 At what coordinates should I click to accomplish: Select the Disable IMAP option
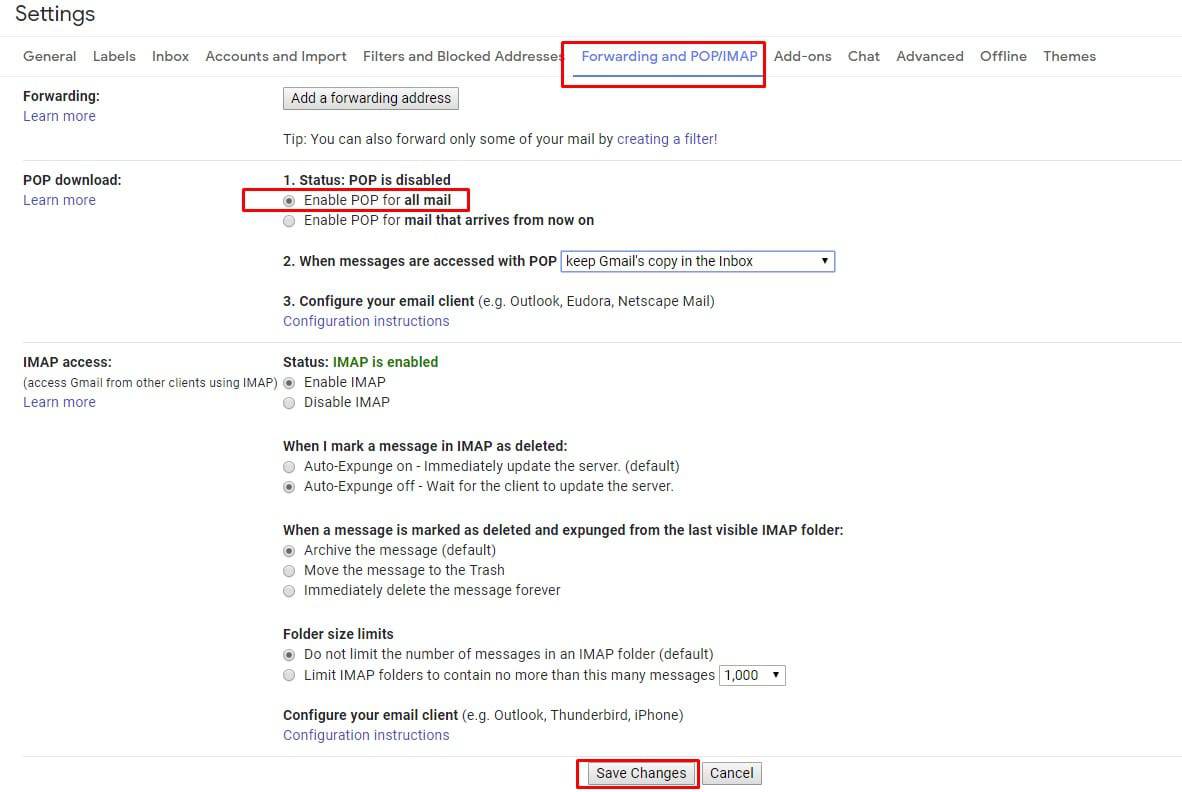tap(289, 402)
